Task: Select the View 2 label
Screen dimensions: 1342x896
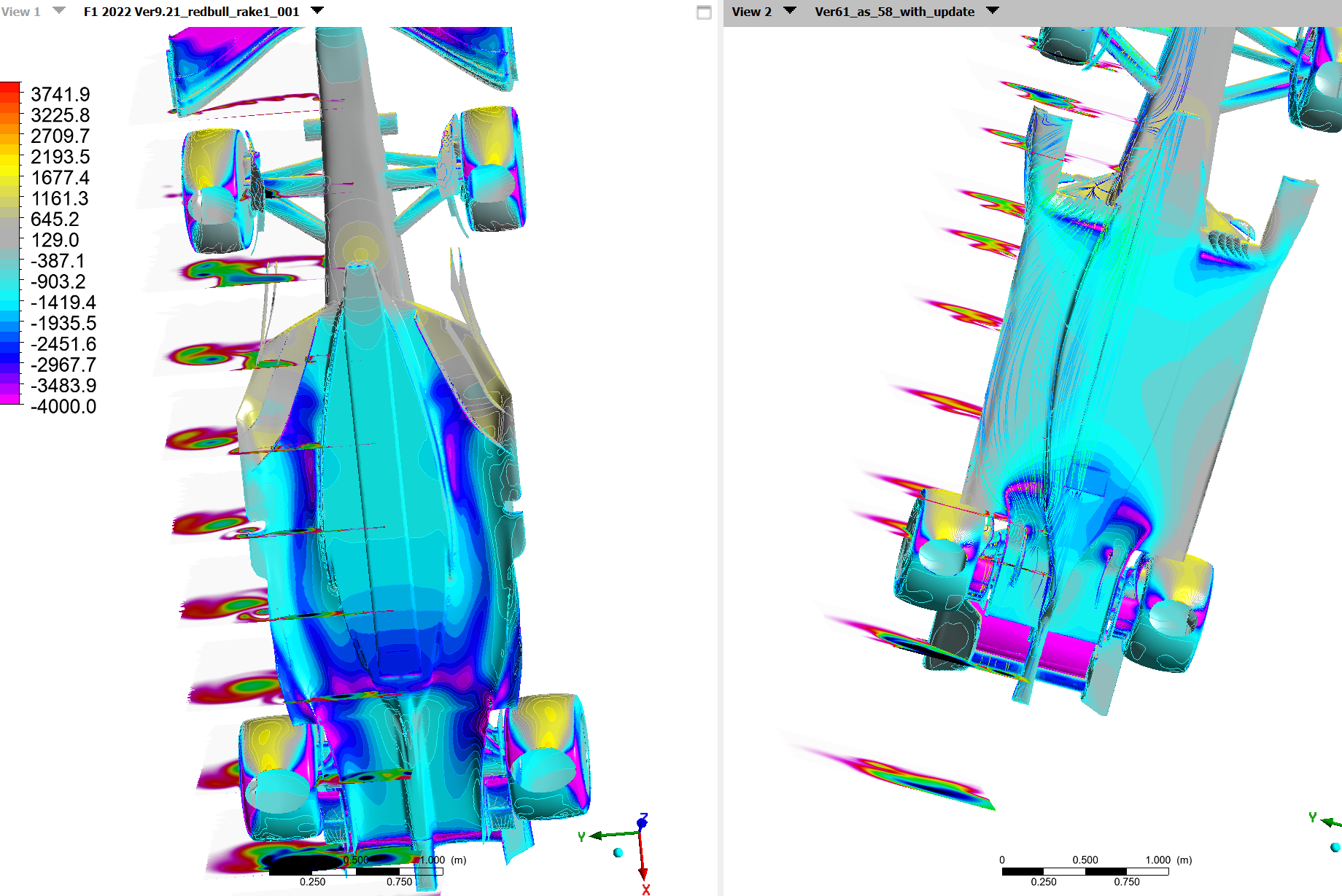Action: pos(751,12)
